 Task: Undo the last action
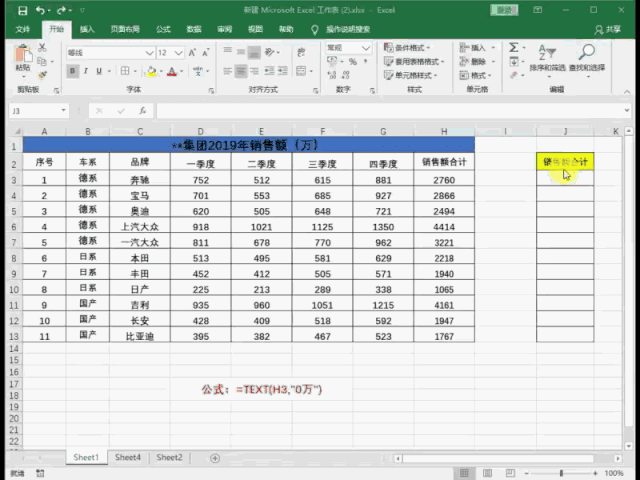point(40,10)
